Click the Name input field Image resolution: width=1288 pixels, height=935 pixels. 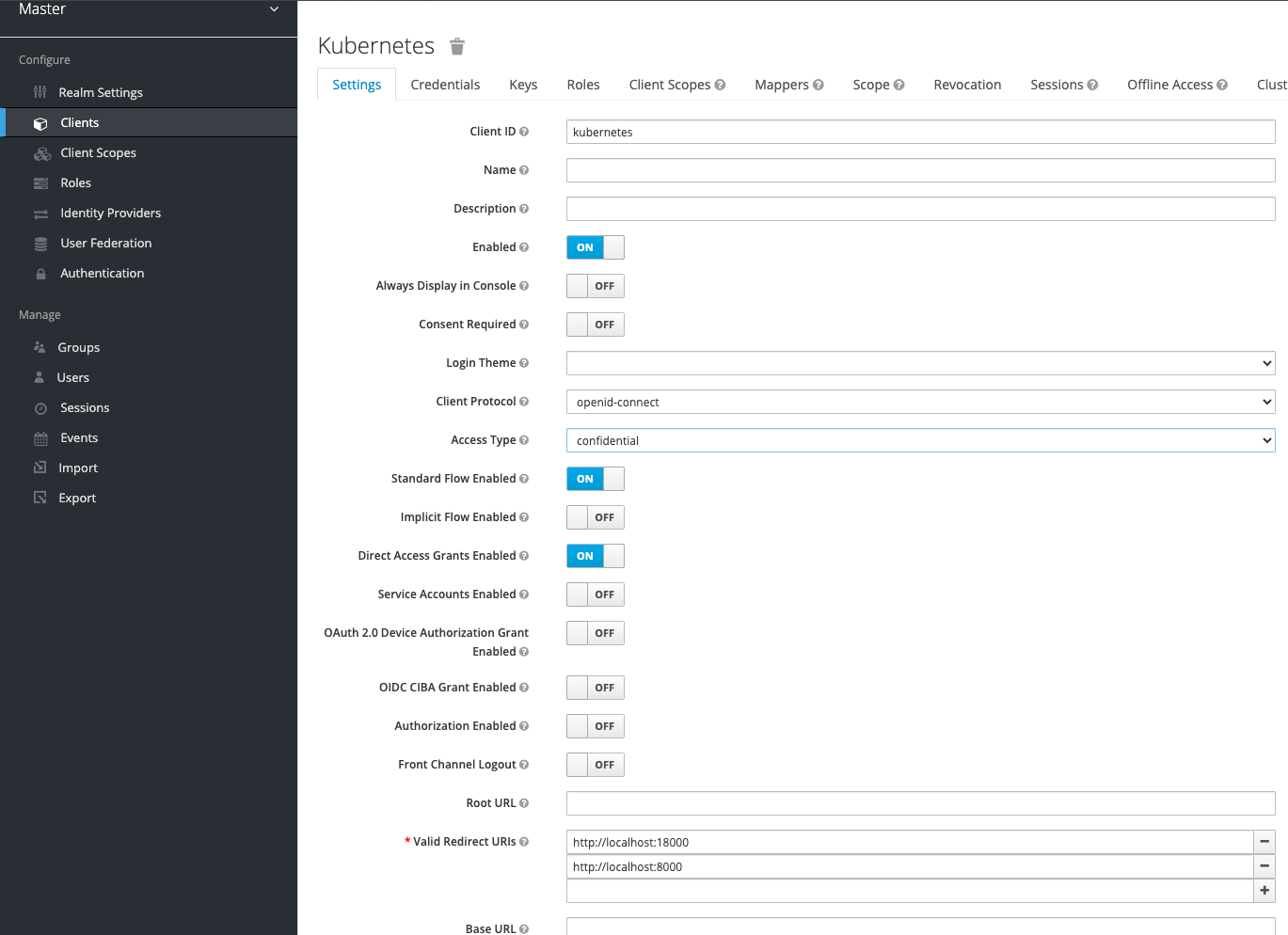(x=921, y=170)
